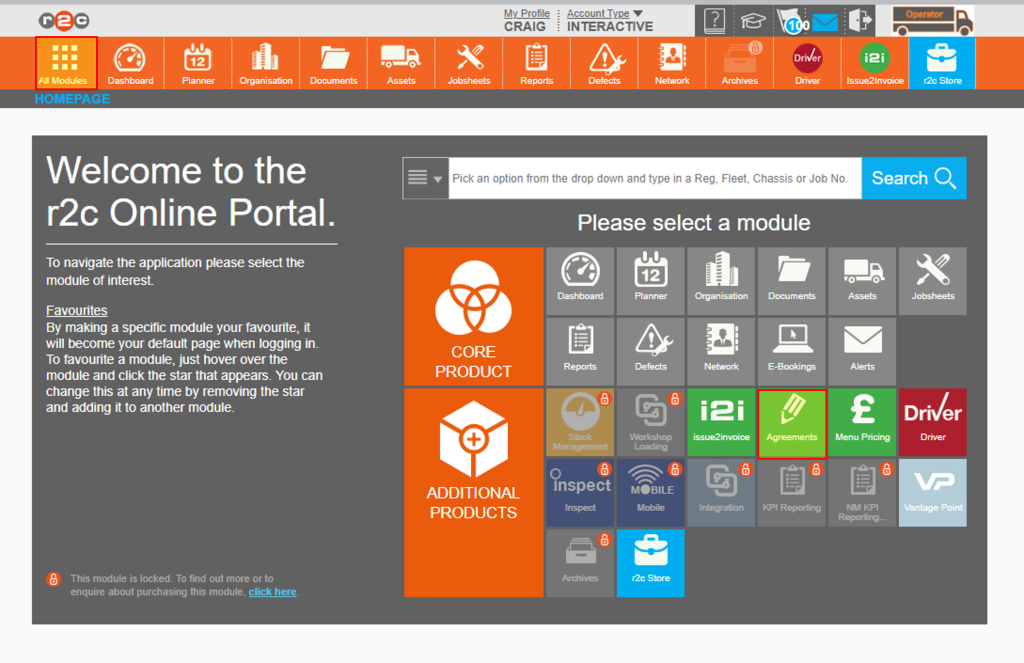
Task: Open Dashboard in the orange navigation bar
Action: (131, 63)
